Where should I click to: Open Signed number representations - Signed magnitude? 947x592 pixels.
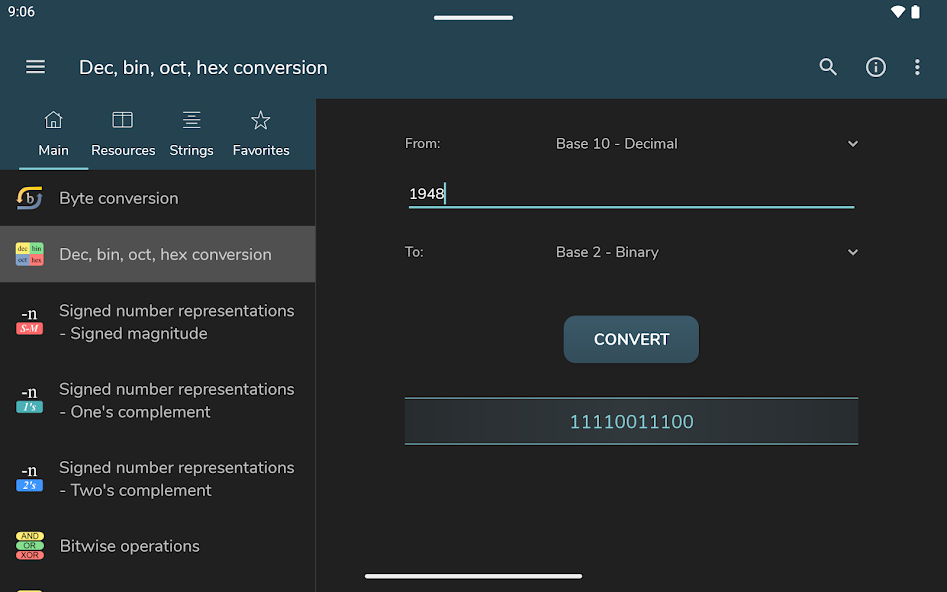(158, 321)
